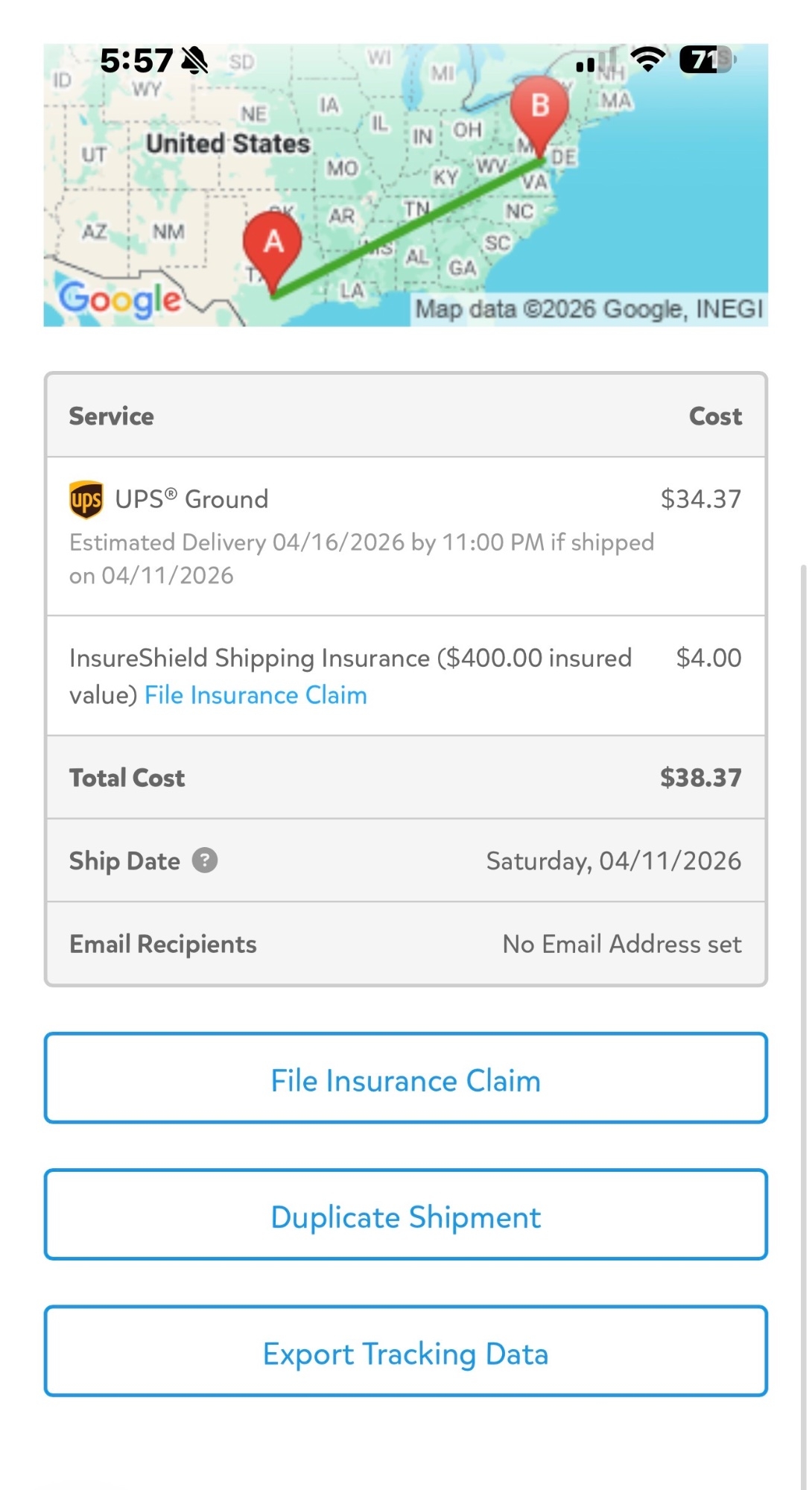
Task: Tap the No Email Address set text
Action: point(622,944)
